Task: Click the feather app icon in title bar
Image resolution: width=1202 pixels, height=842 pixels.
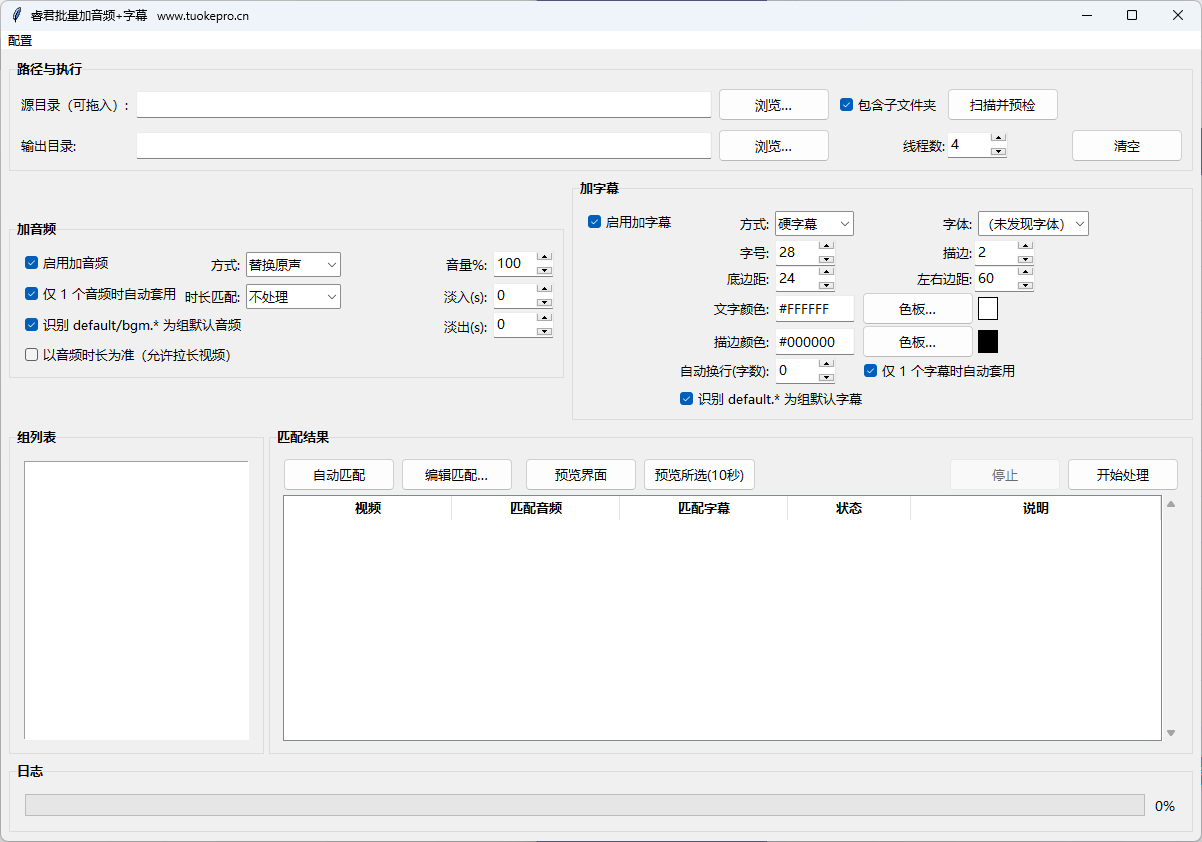Action: click(x=16, y=15)
